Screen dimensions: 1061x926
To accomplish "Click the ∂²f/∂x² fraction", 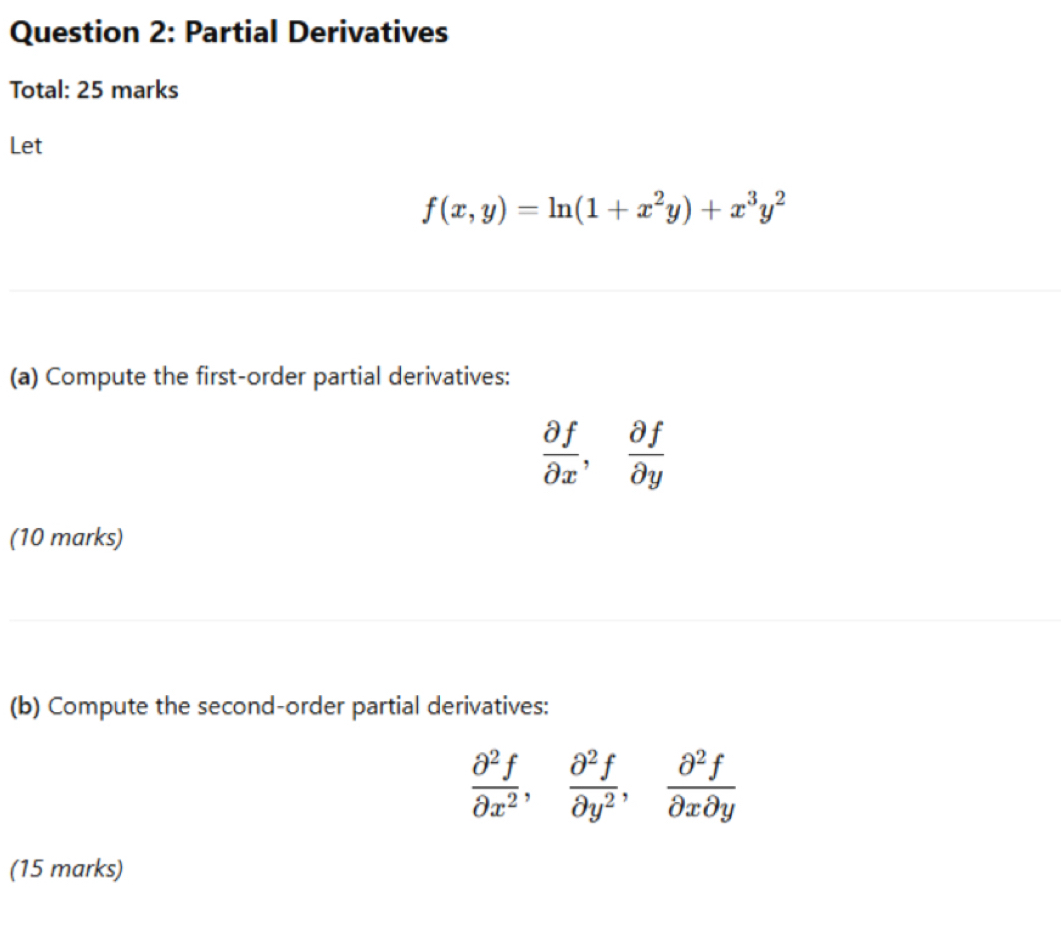I will 496,785.
